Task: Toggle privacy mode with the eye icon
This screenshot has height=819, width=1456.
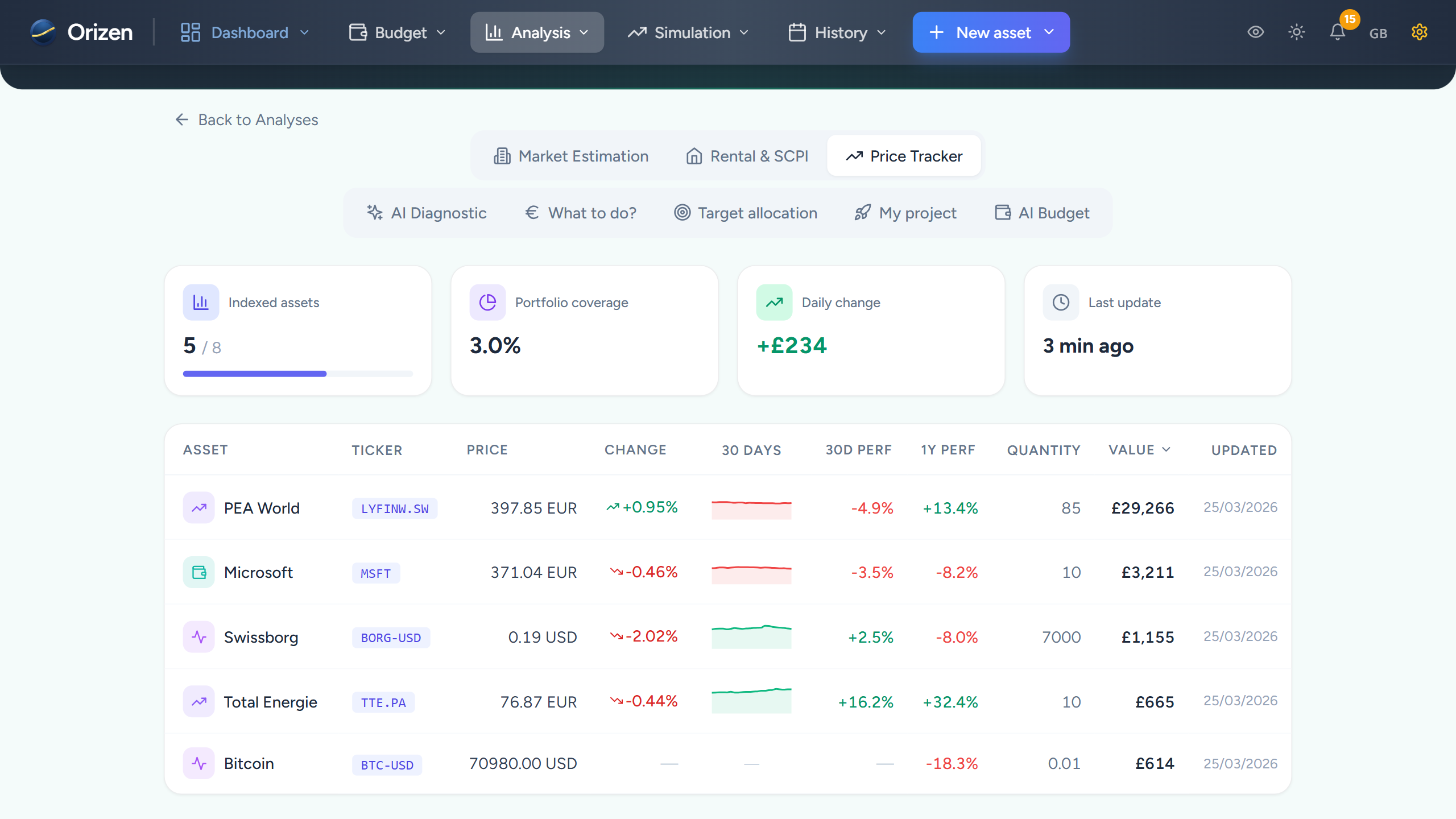Action: click(1255, 32)
